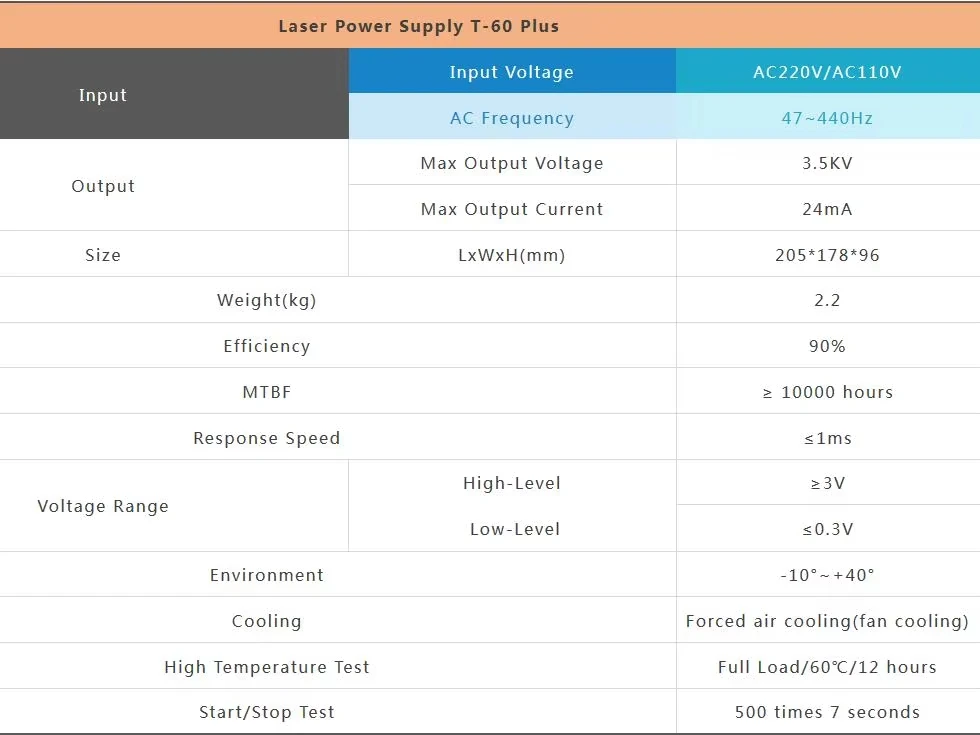Select the '90%' efficiency value

(x=828, y=346)
